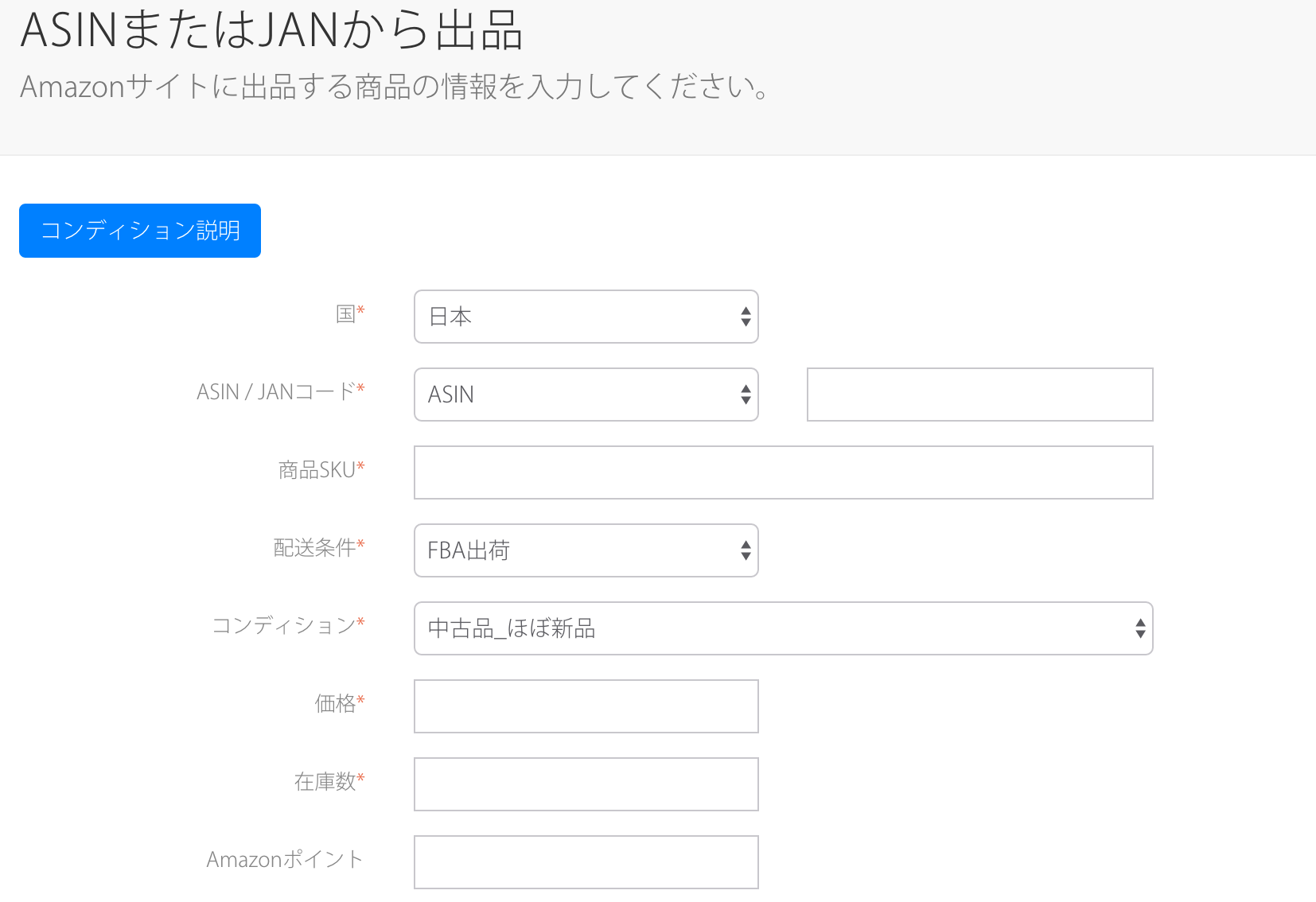
Task: Click into the 商品SKU input field
Action: [783, 472]
